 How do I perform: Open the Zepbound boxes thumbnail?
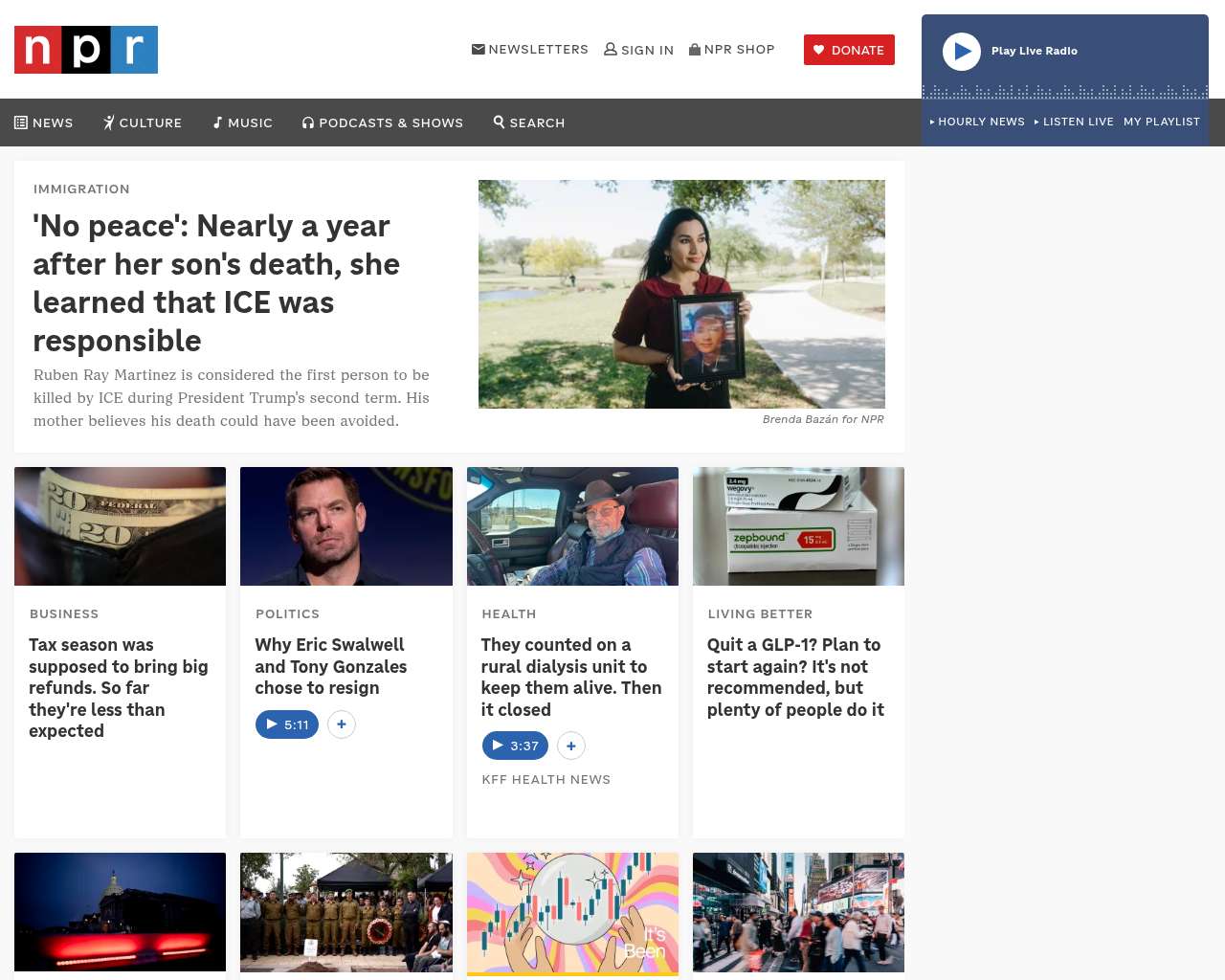tap(798, 526)
